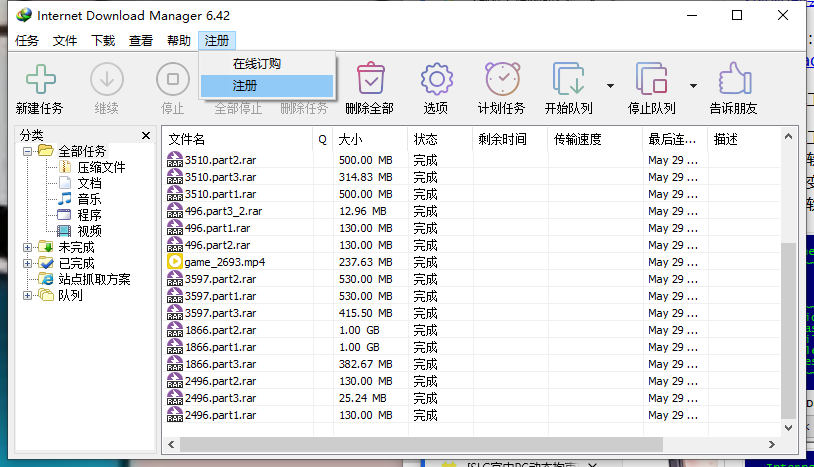Select the 全部任务 folder in the tree
Viewport: 814px width, 467px height.
(82, 151)
